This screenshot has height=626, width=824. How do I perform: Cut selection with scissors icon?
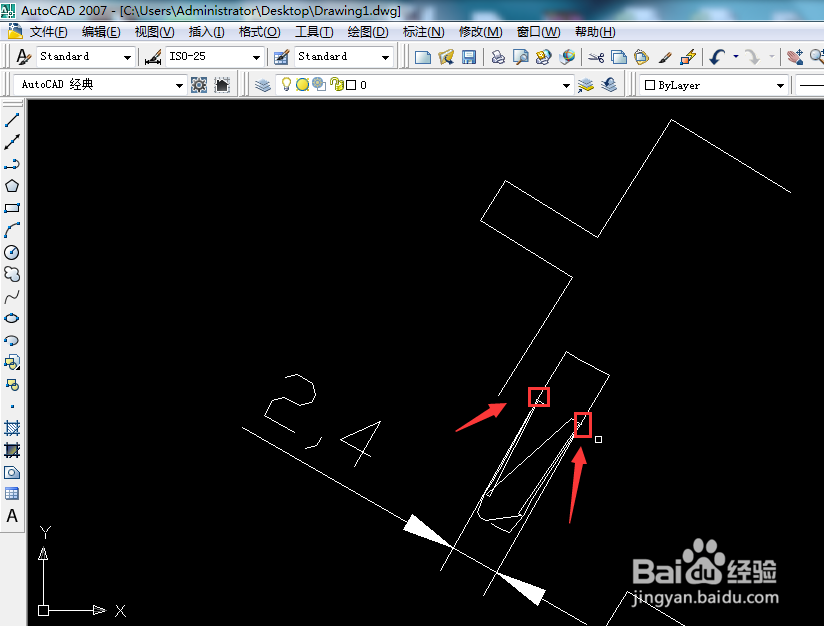tap(596, 57)
